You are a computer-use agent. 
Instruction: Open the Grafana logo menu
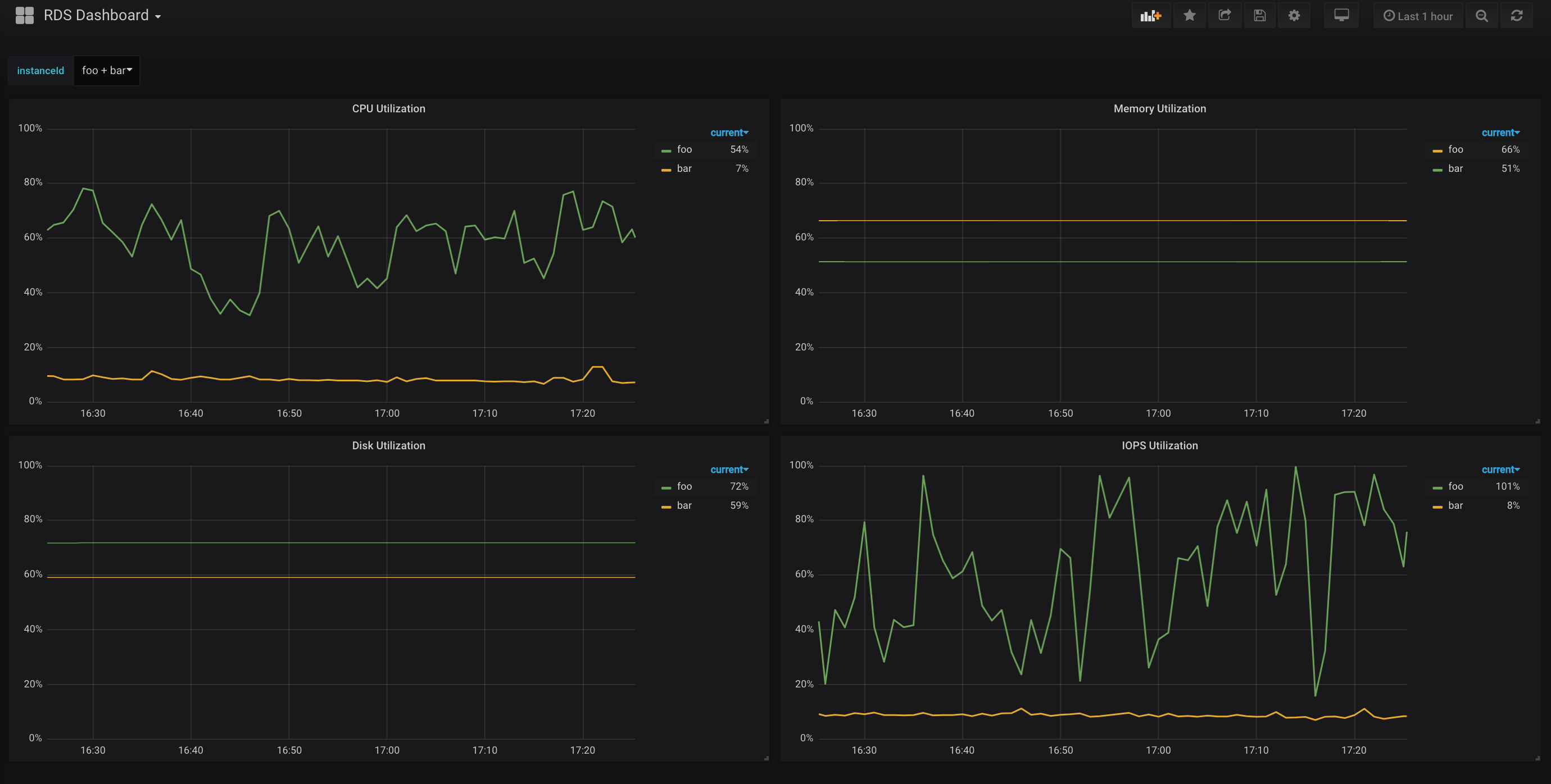[x=25, y=16]
